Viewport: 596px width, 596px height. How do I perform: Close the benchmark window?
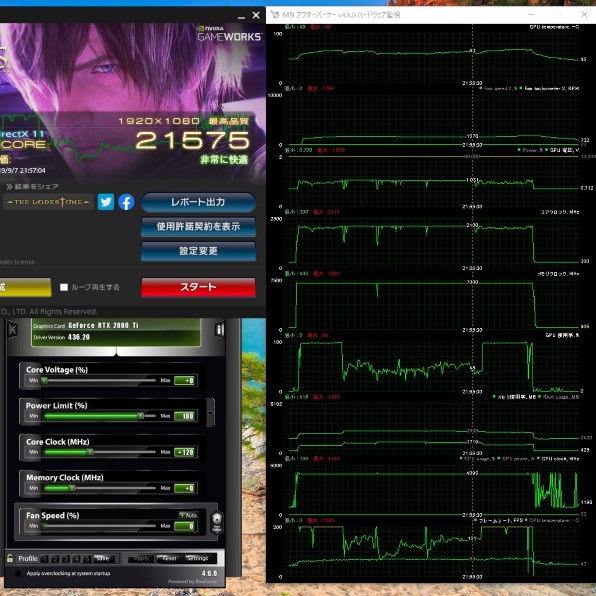(256, 15)
